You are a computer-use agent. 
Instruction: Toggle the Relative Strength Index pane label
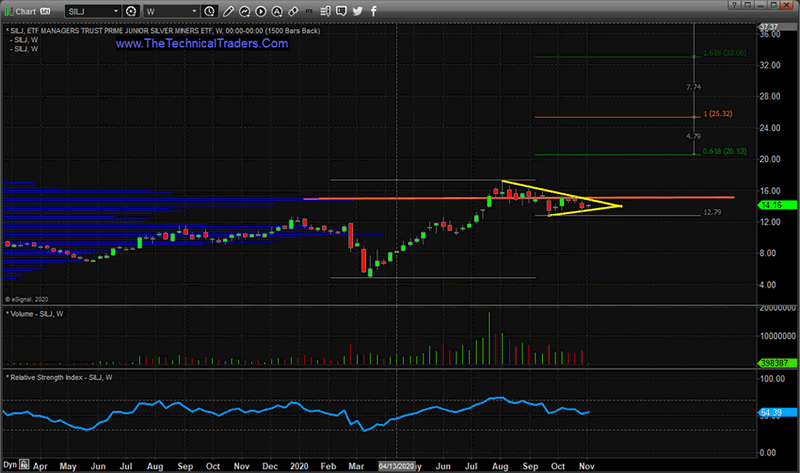click(60, 377)
